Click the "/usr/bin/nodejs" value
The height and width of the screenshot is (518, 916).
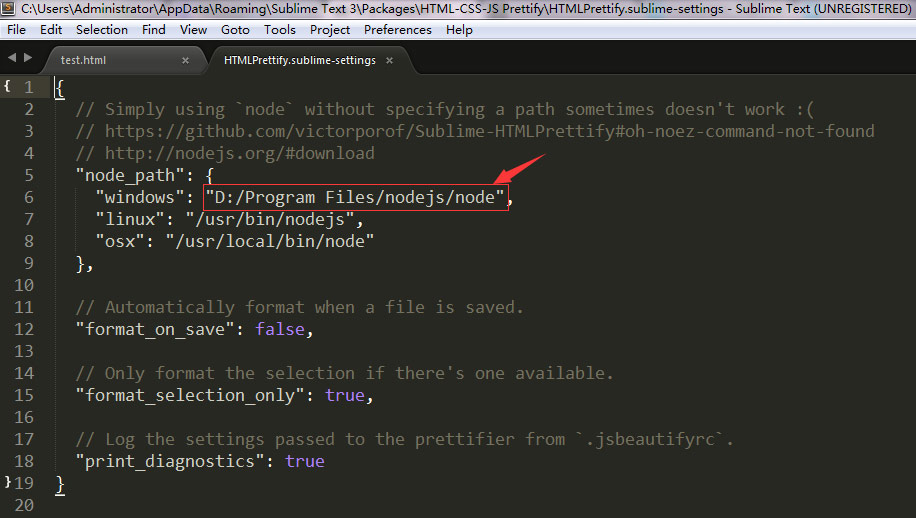point(270,220)
